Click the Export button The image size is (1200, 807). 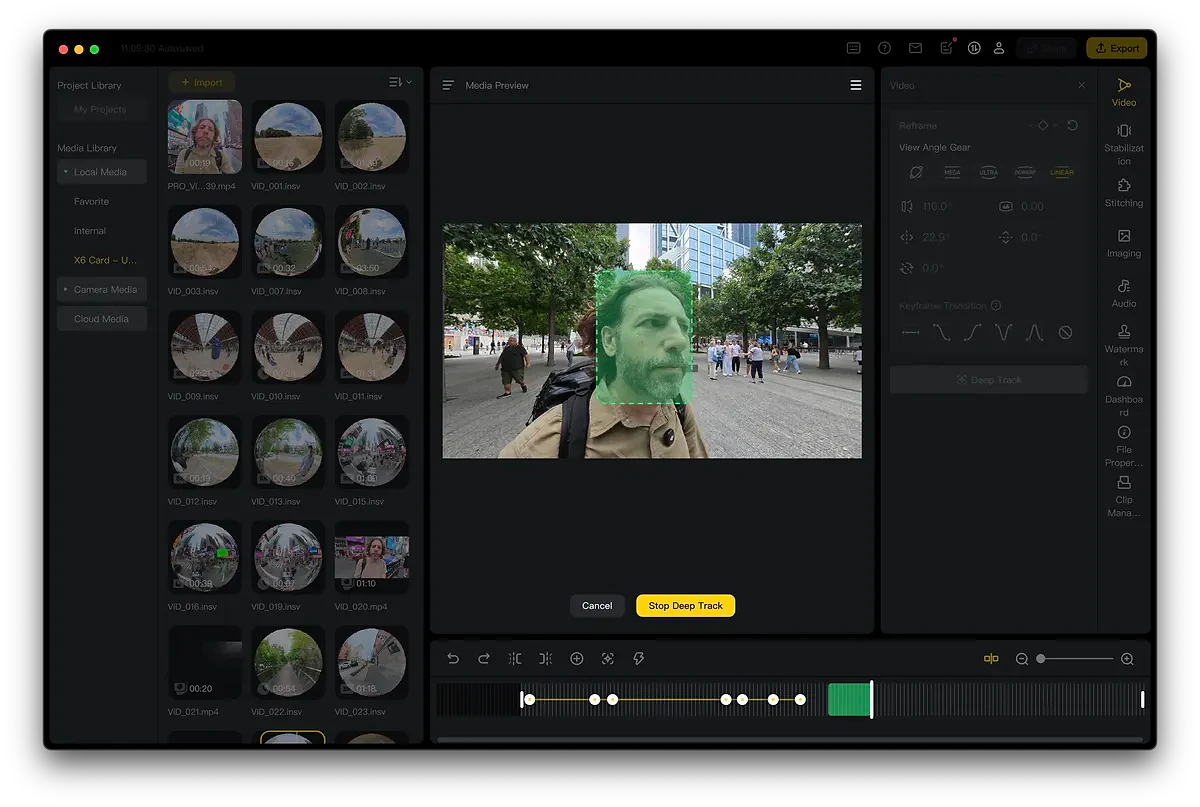[x=1117, y=48]
